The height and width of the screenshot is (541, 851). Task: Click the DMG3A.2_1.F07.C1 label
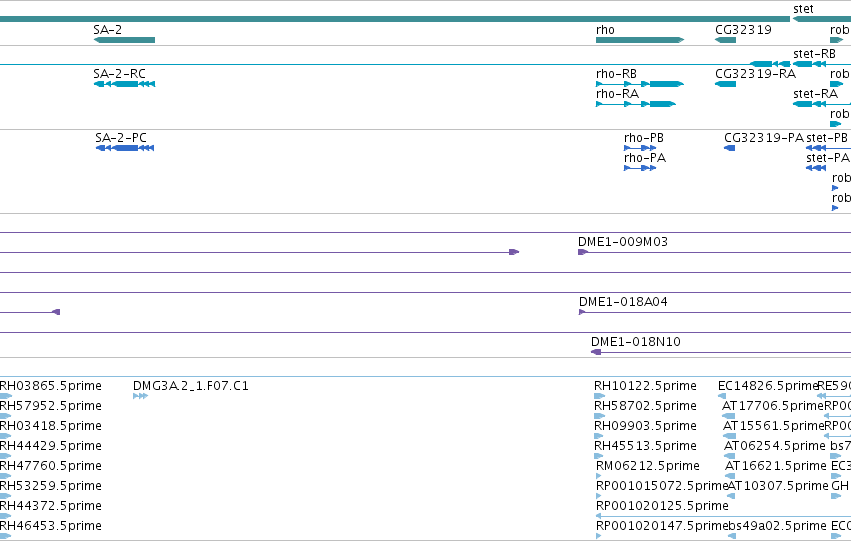pyautogui.click(x=190, y=386)
